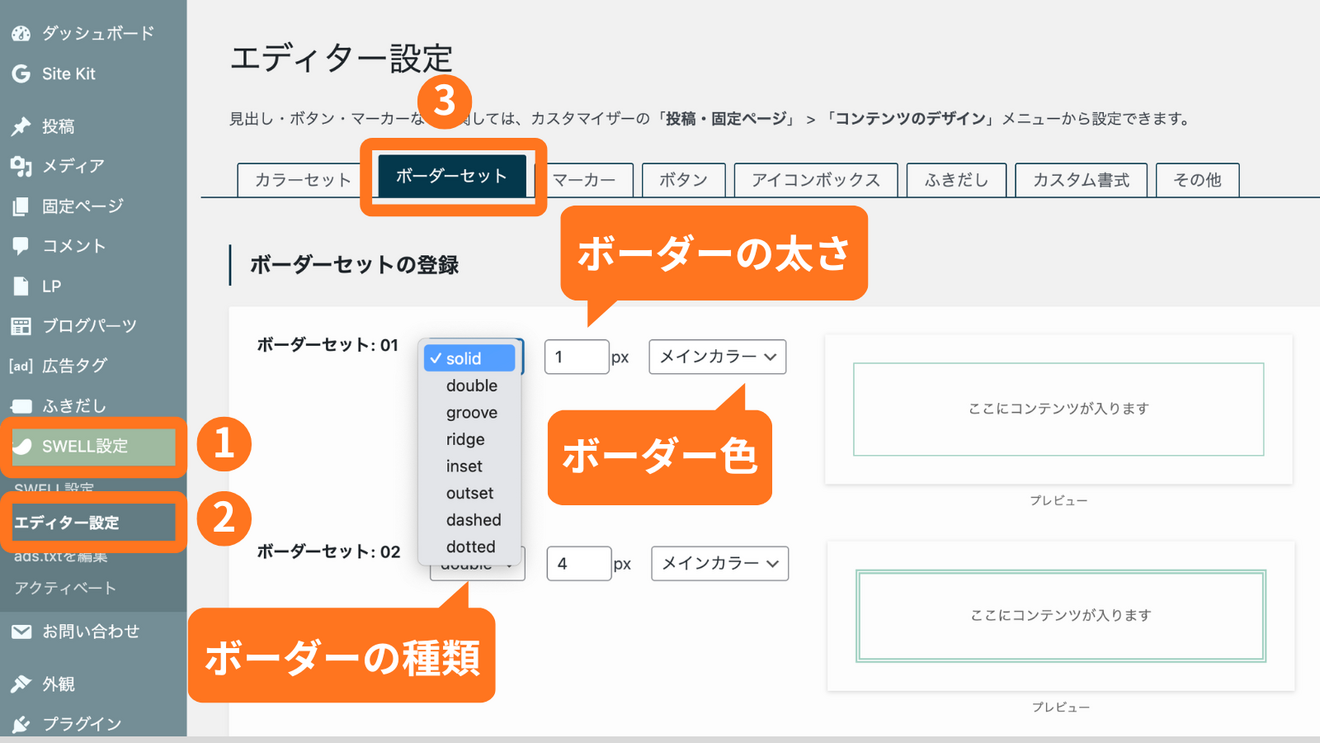This screenshot has height=743, width=1320.
Task: Switch to the その他 tab
Action: (1198, 180)
